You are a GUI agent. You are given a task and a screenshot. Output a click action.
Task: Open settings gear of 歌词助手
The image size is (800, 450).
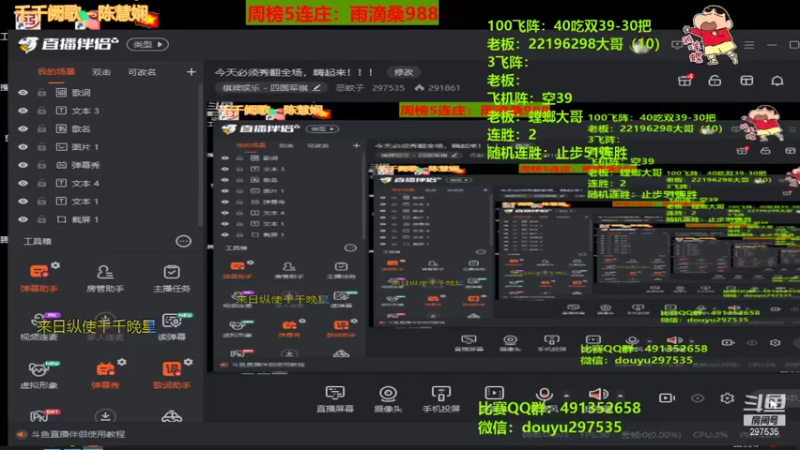[188, 362]
